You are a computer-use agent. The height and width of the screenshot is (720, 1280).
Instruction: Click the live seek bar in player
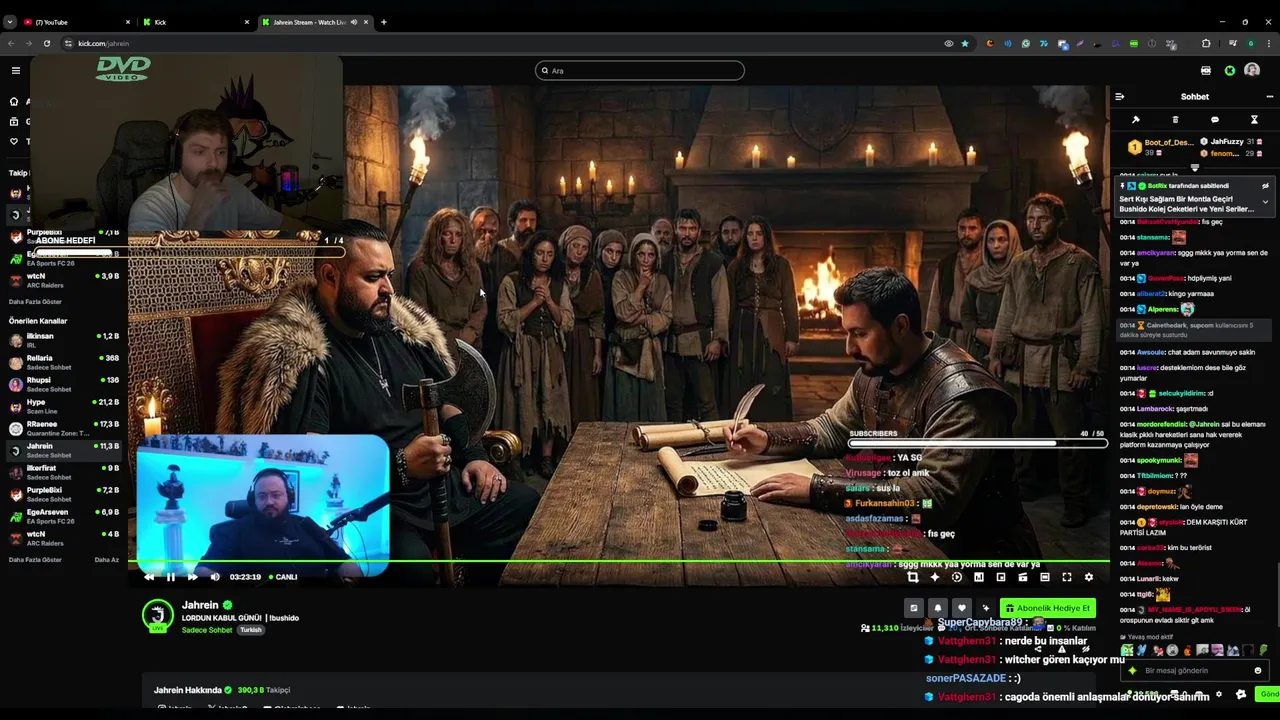click(619, 561)
